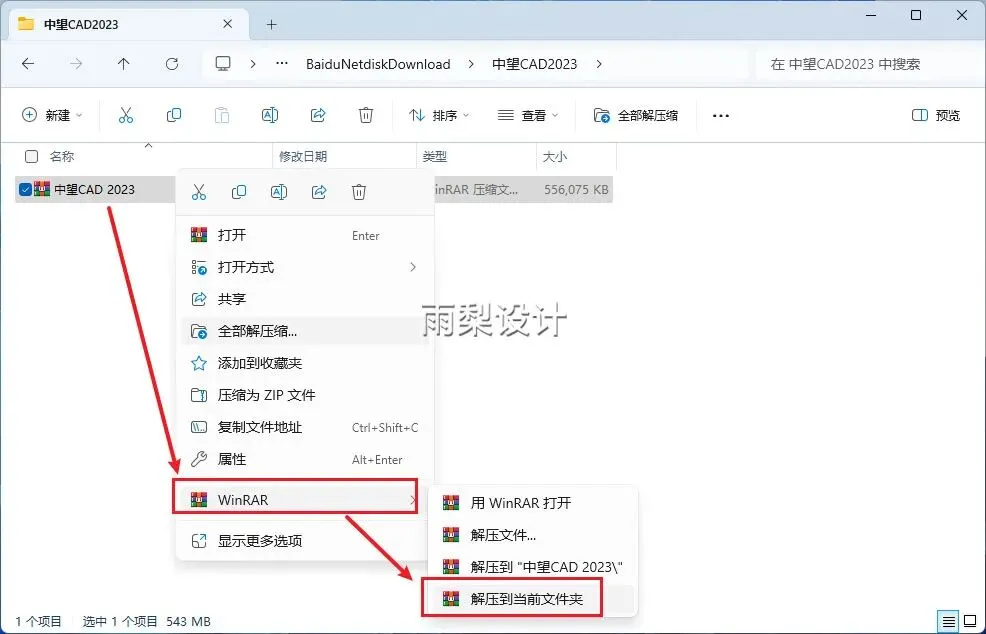
Task: Switch to large icons view in the status bar
Action: (970, 621)
